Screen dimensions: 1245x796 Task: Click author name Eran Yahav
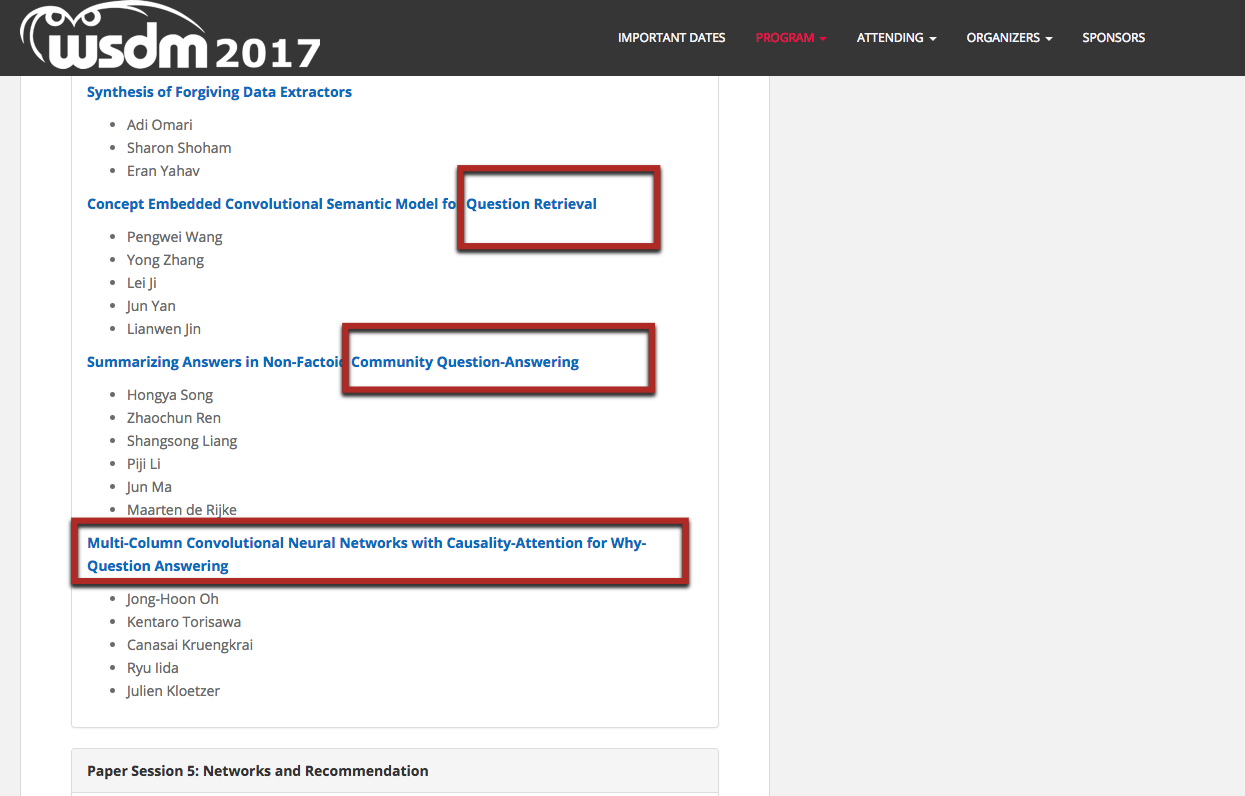click(163, 171)
